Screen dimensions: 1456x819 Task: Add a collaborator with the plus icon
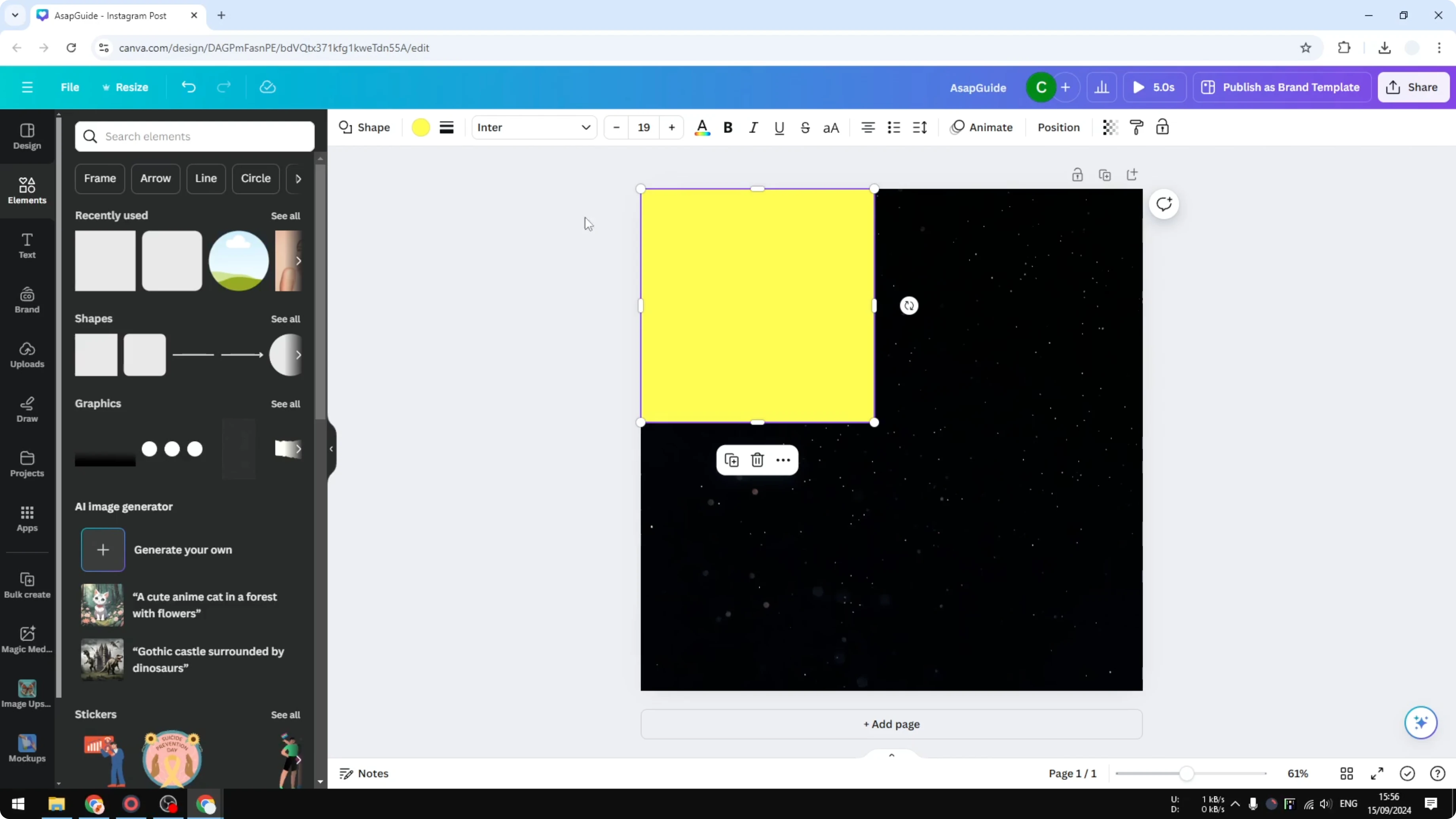pos(1065,87)
